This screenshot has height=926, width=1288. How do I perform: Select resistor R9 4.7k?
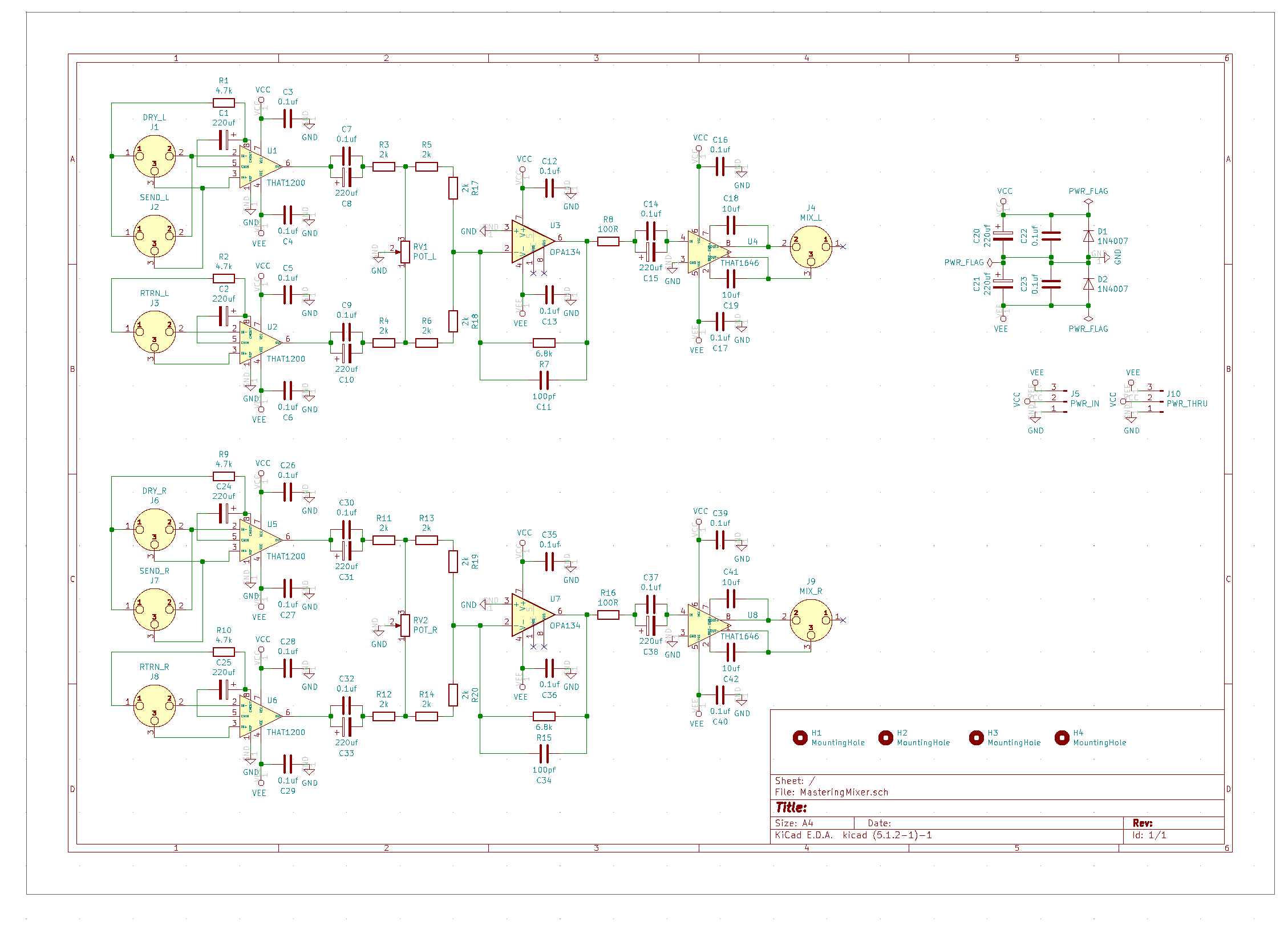click(224, 476)
